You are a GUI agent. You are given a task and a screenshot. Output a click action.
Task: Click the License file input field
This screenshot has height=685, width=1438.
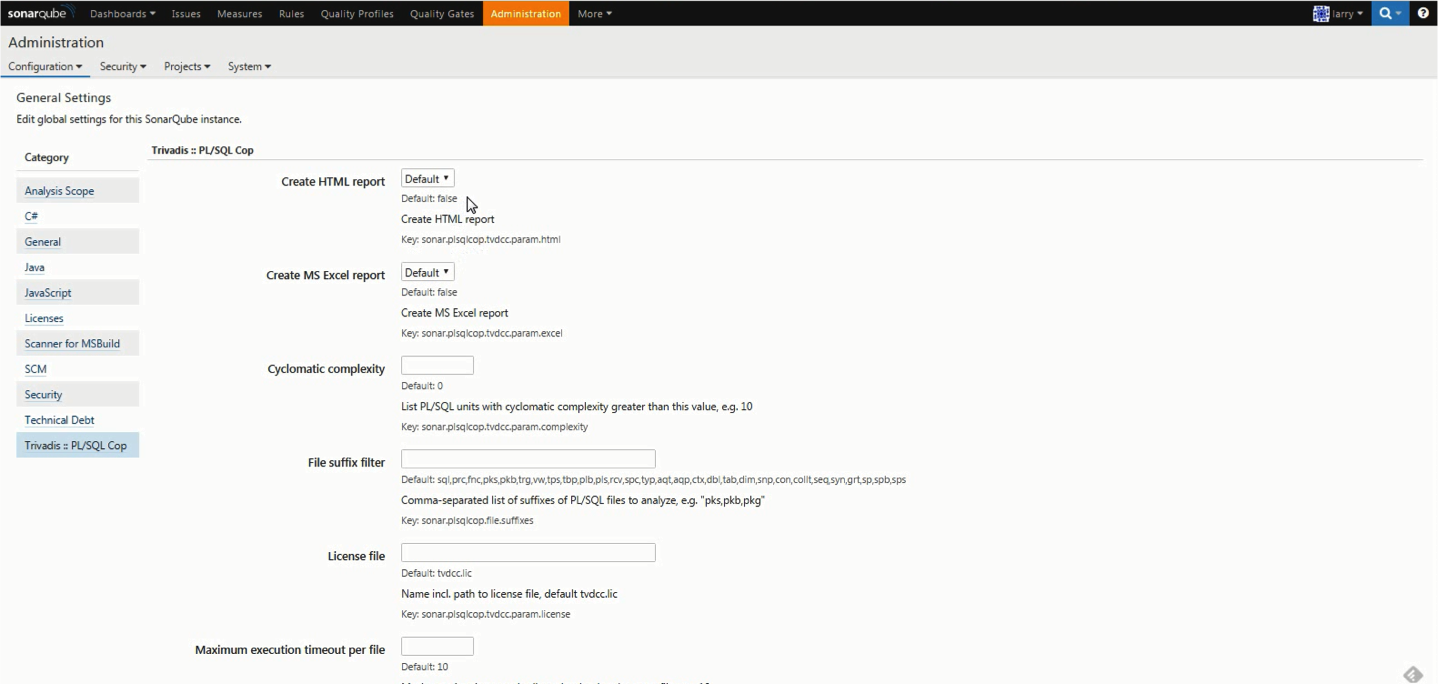(x=528, y=553)
